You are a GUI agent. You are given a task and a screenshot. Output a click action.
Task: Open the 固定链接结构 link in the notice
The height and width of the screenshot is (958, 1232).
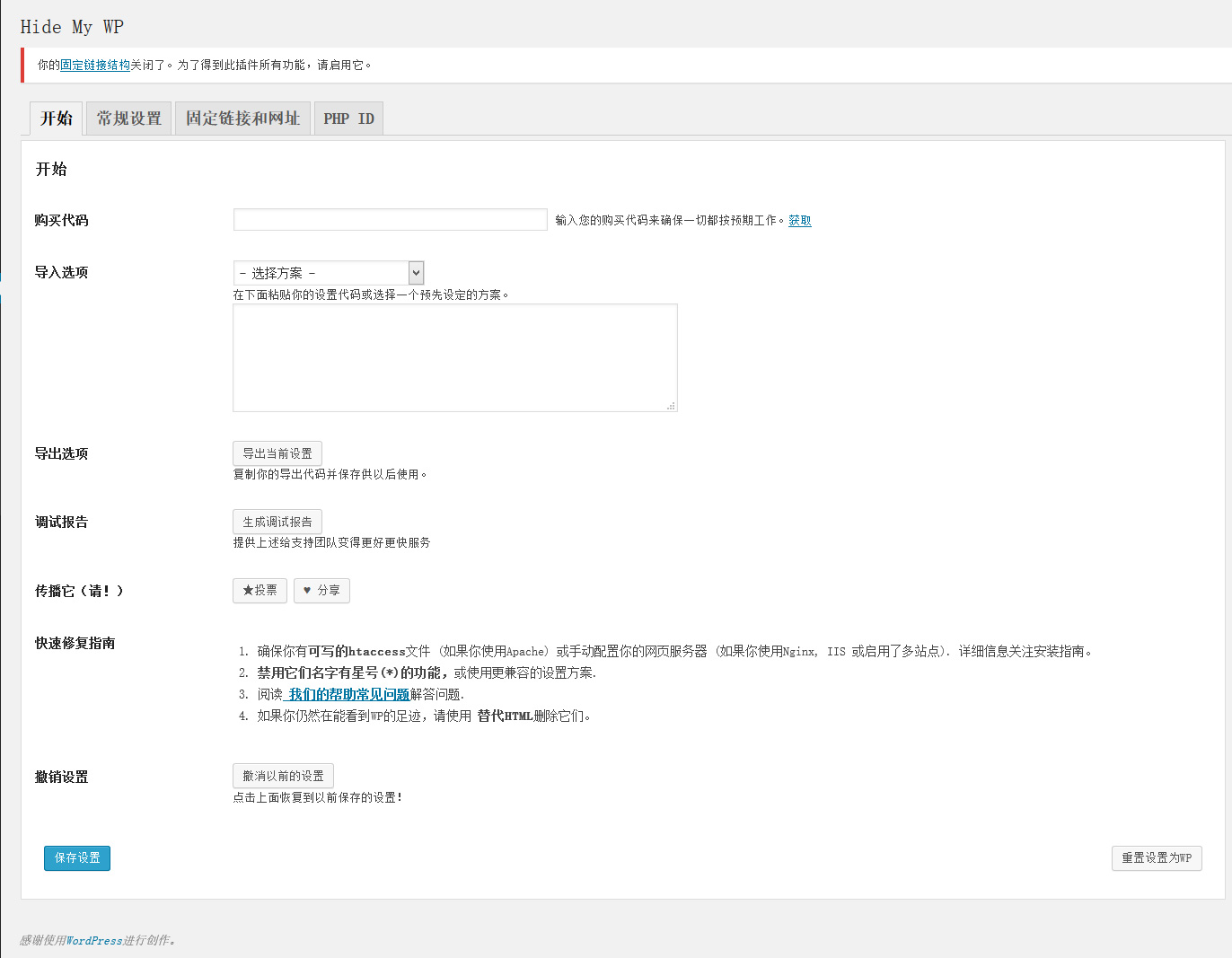pos(95,65)
